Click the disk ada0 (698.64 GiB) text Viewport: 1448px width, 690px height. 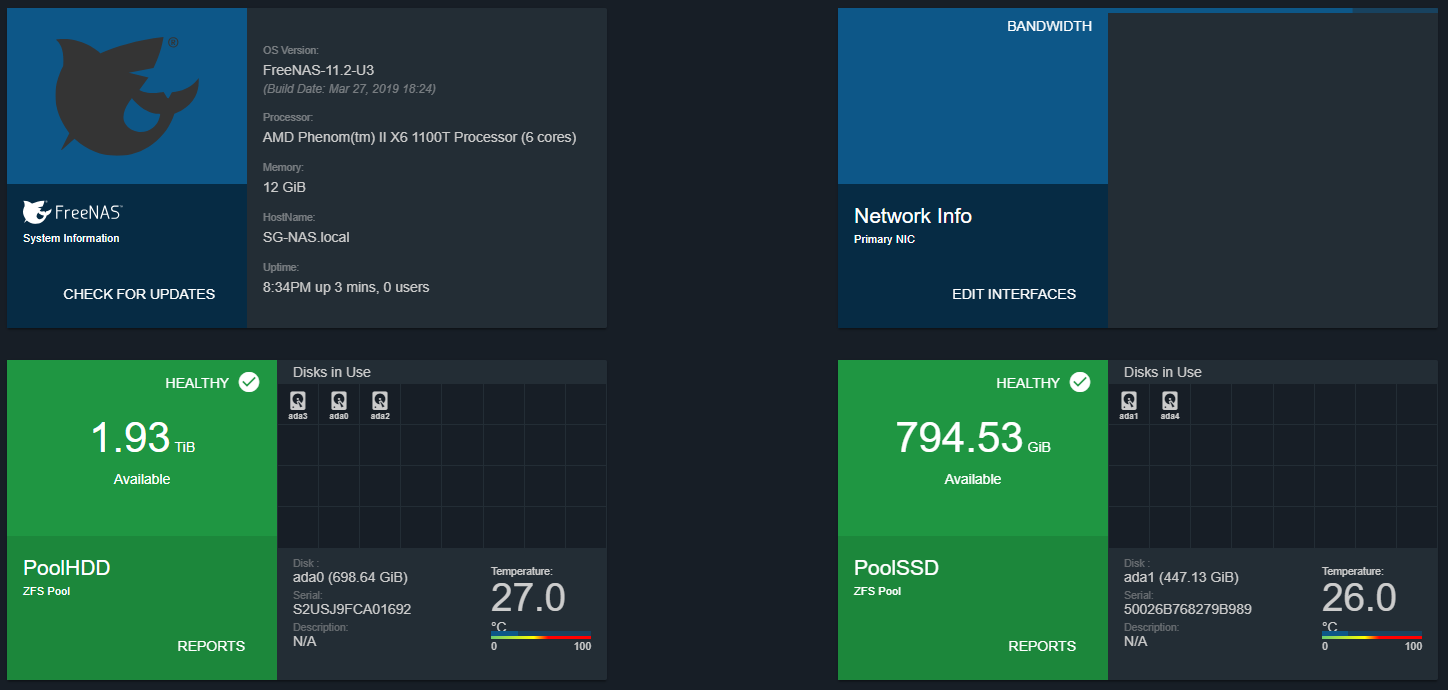coord(350,577)
